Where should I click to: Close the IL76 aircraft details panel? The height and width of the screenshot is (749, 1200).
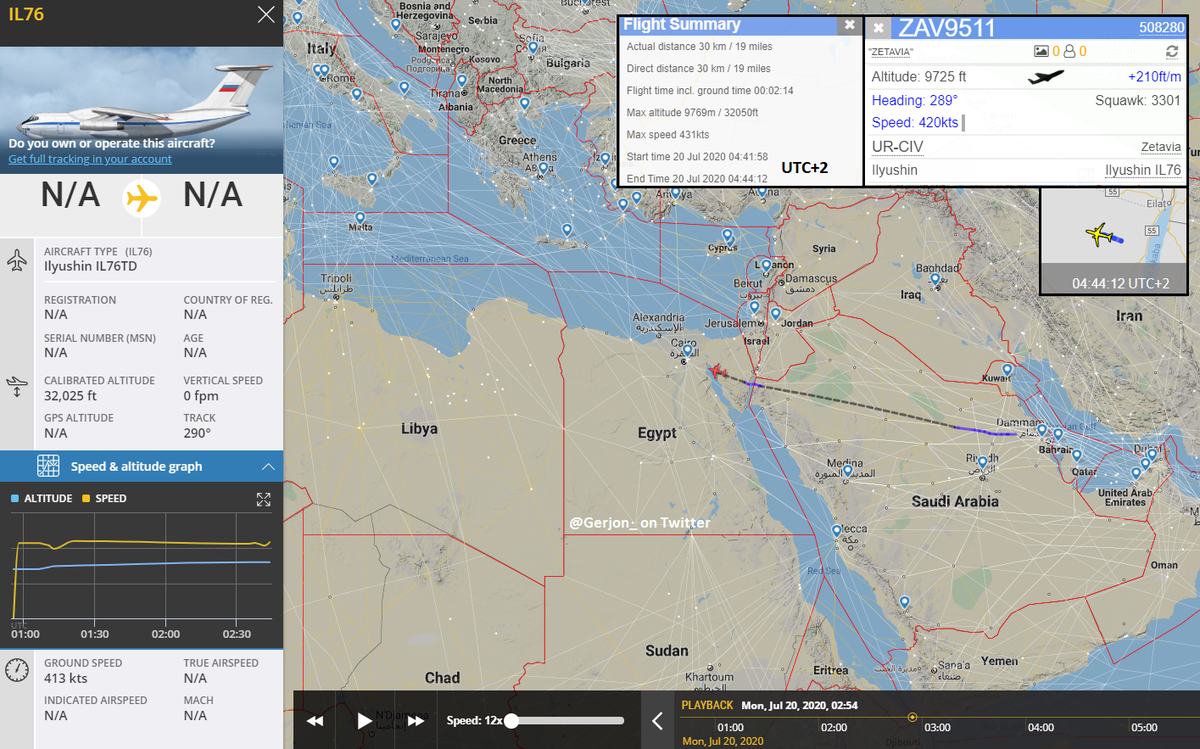pyautogui.click(x=265, y=15)
